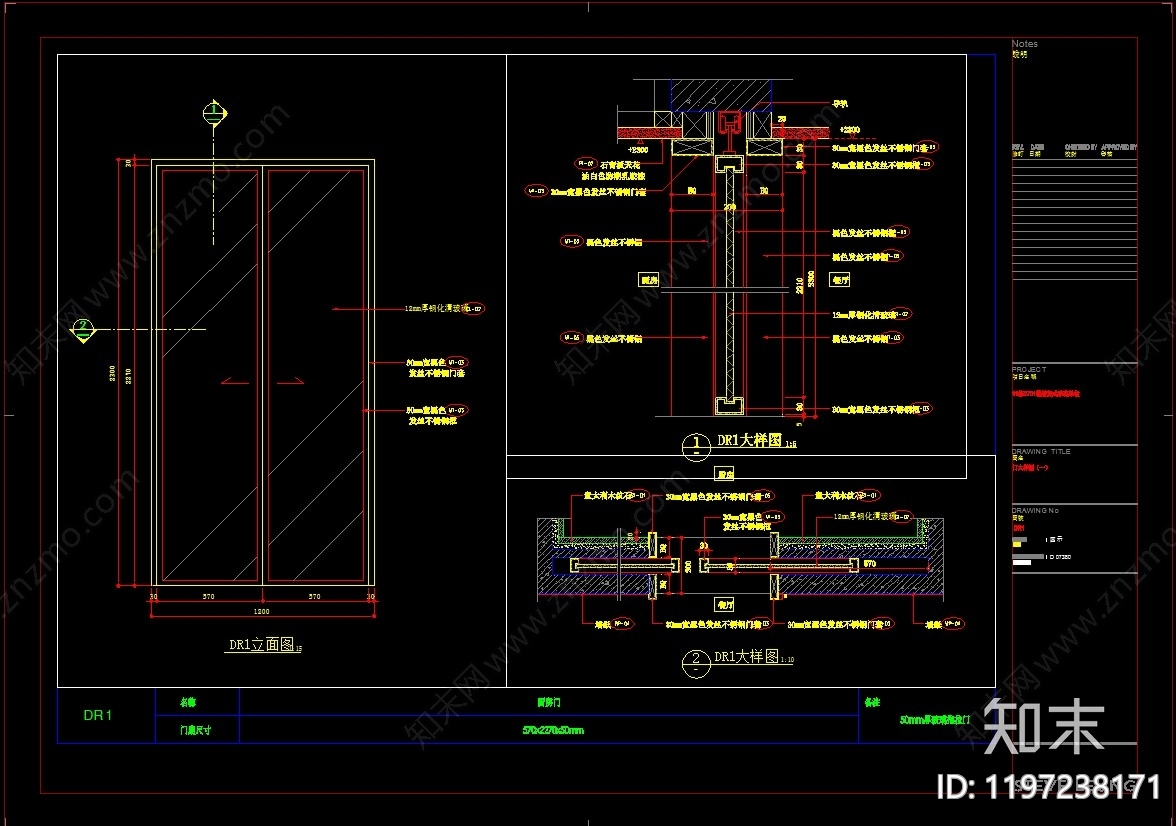Click the DRAWING TITLE label in title block

pos(1041,451)
